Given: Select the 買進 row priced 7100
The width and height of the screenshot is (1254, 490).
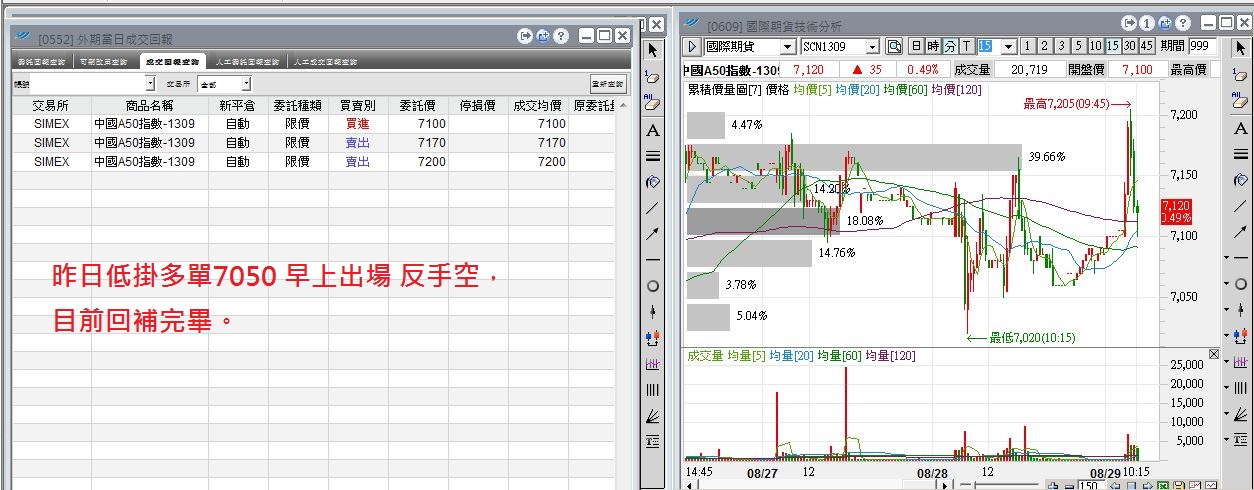Looking at the screenshot, I should tap(313, 124).
